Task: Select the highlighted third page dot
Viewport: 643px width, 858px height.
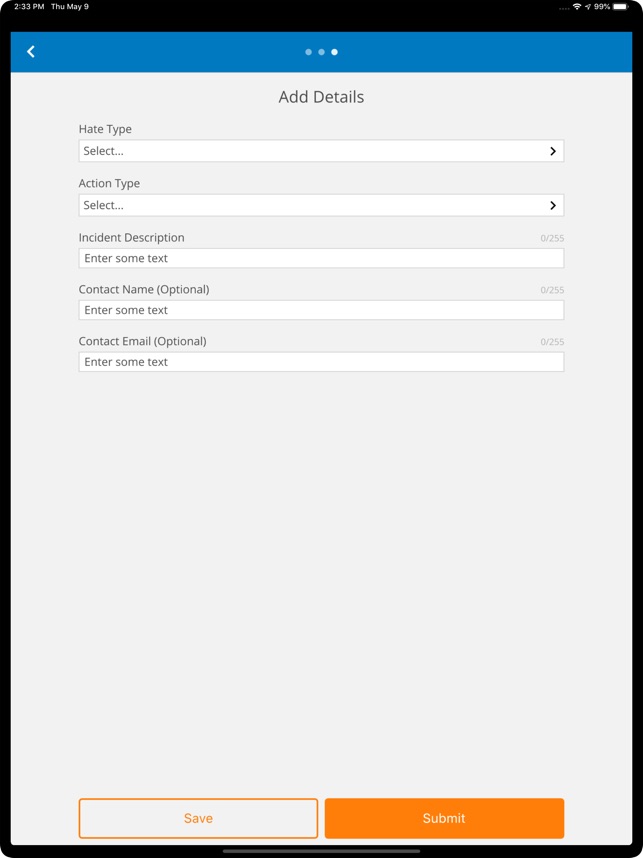Action: tap(334, 51)
